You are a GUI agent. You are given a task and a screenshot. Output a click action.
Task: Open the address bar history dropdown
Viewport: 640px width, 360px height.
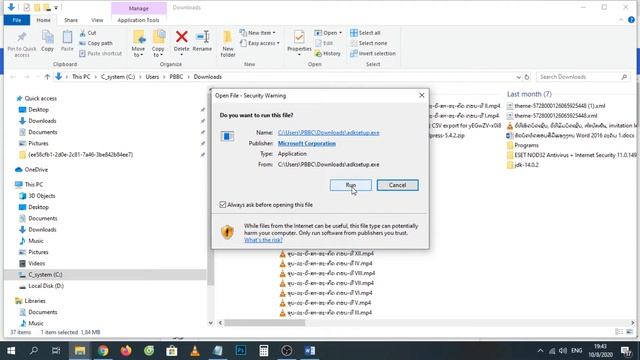(x=518, y=77)
